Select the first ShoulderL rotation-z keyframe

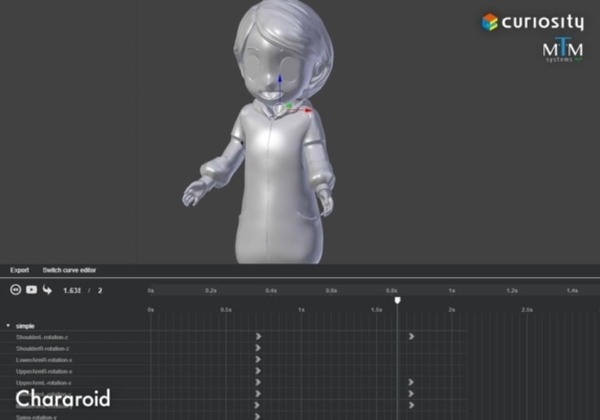point(258,337)
